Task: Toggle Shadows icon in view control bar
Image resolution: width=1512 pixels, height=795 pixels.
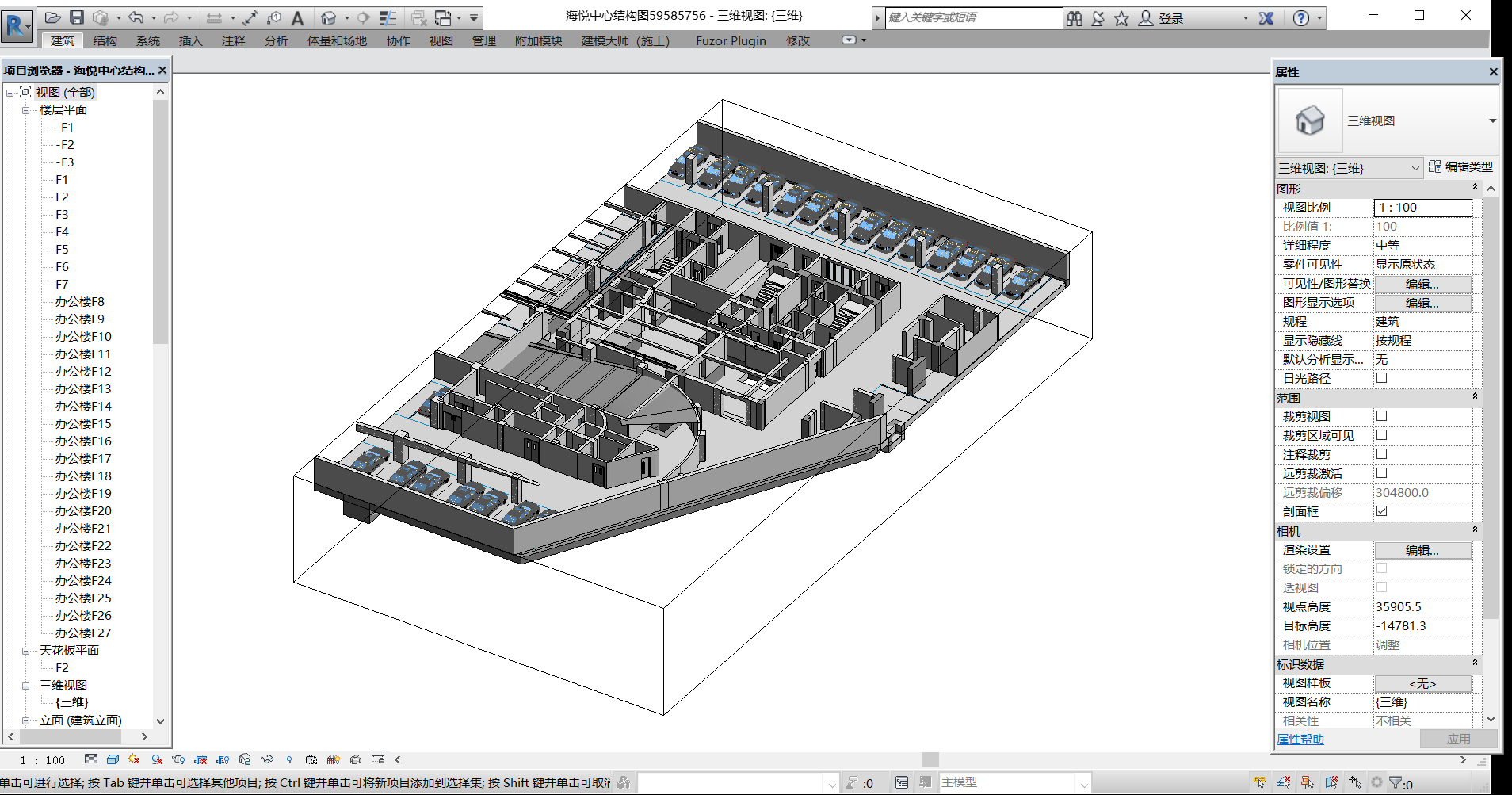Action: point(157,759)
